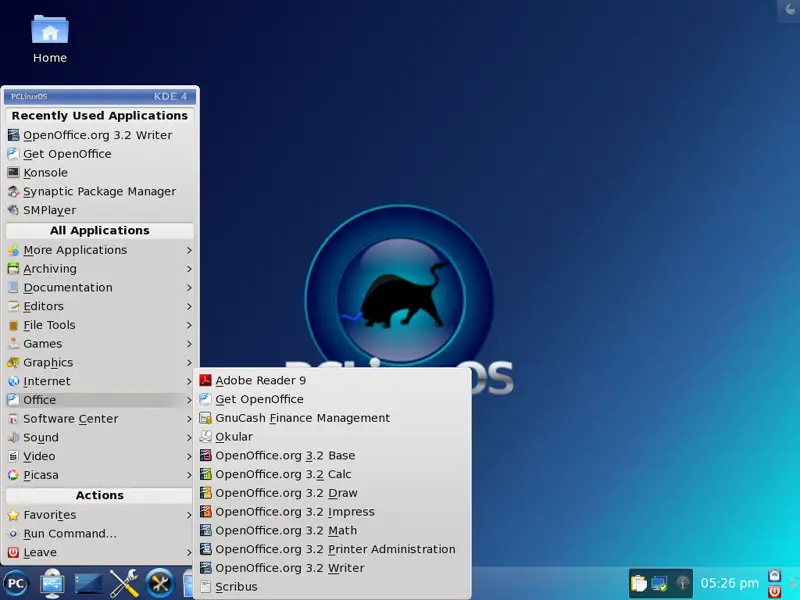Click the info icon in system tray
Viewport: 800px width, 600px height.
tap(682, 583)
